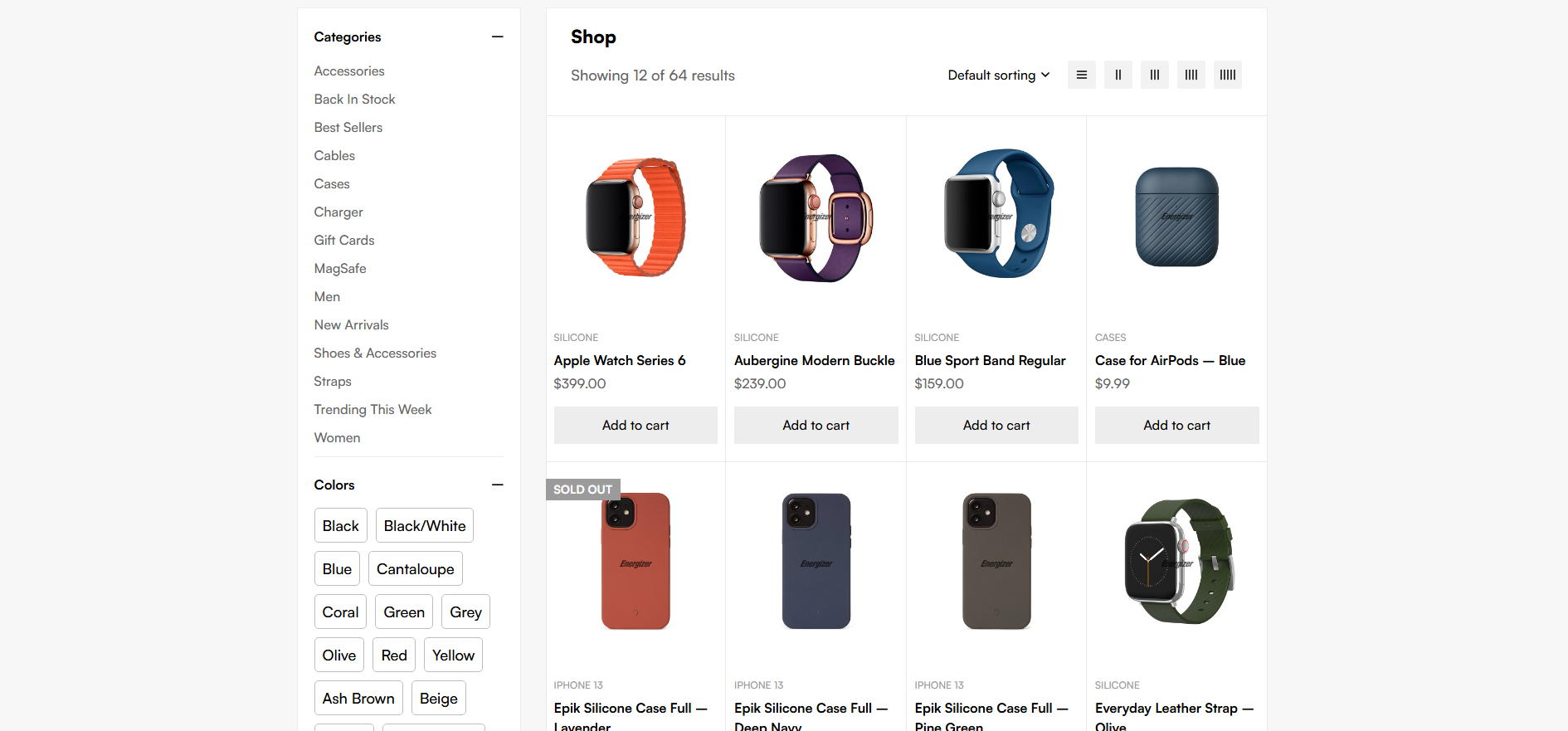
Task: Go to Trending This Week category
Action: [373, 410]
